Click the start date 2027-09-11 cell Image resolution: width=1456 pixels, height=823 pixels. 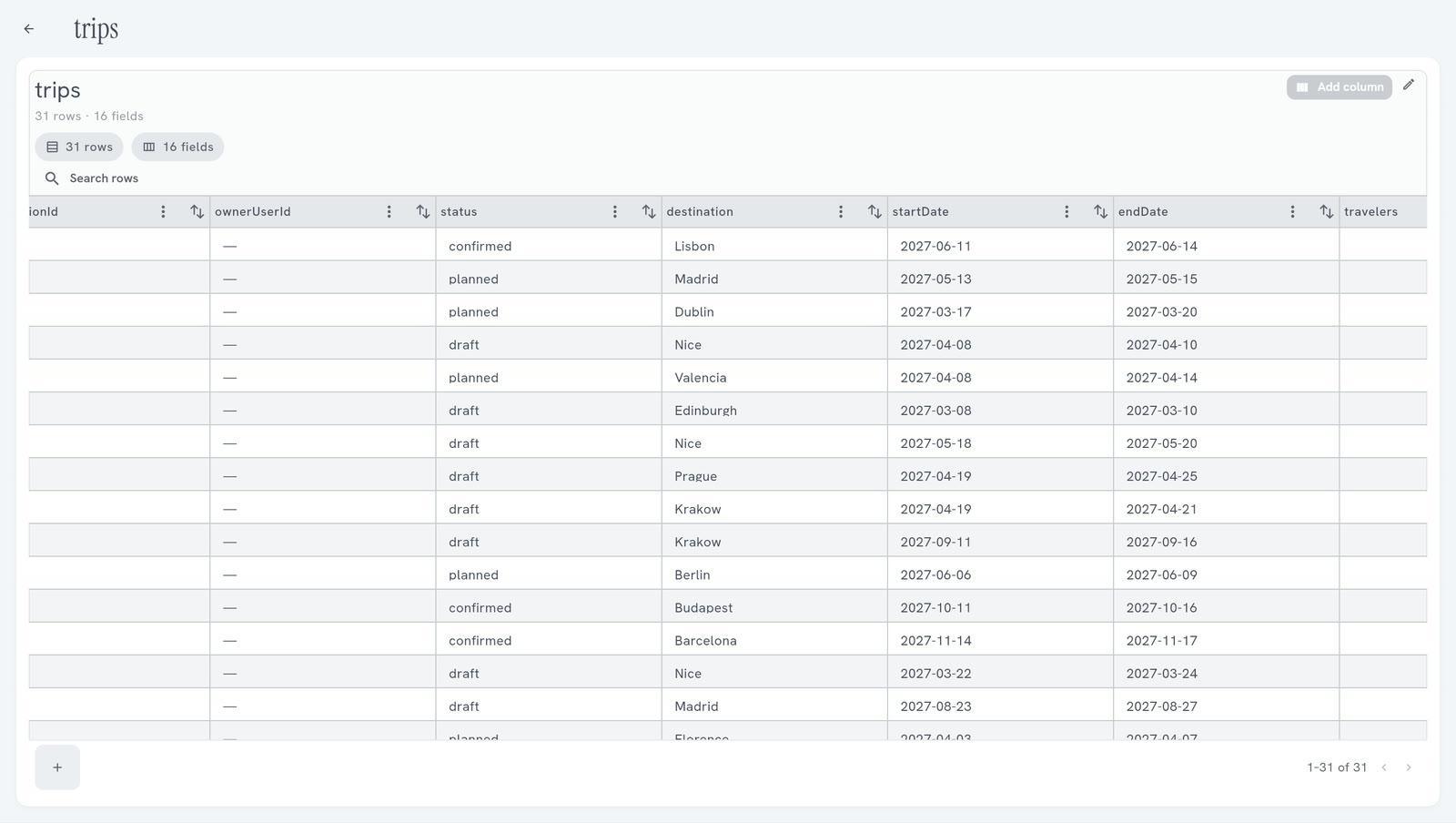click(x=1000, y=541)
